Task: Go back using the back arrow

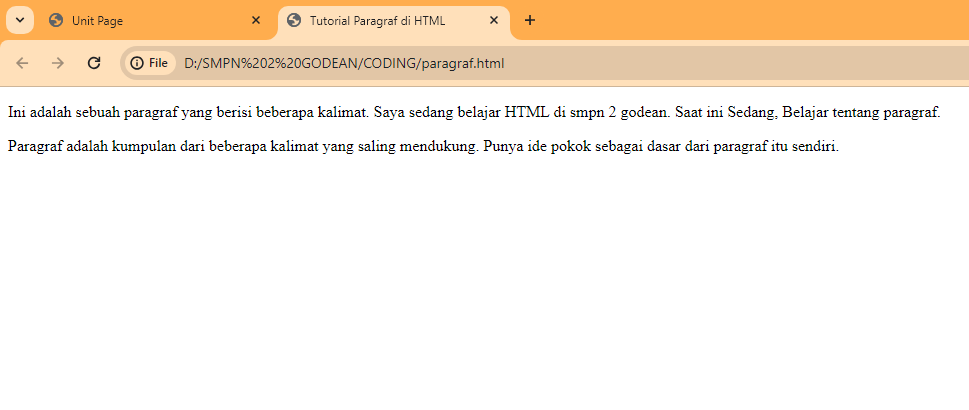Action: [22, 63]
